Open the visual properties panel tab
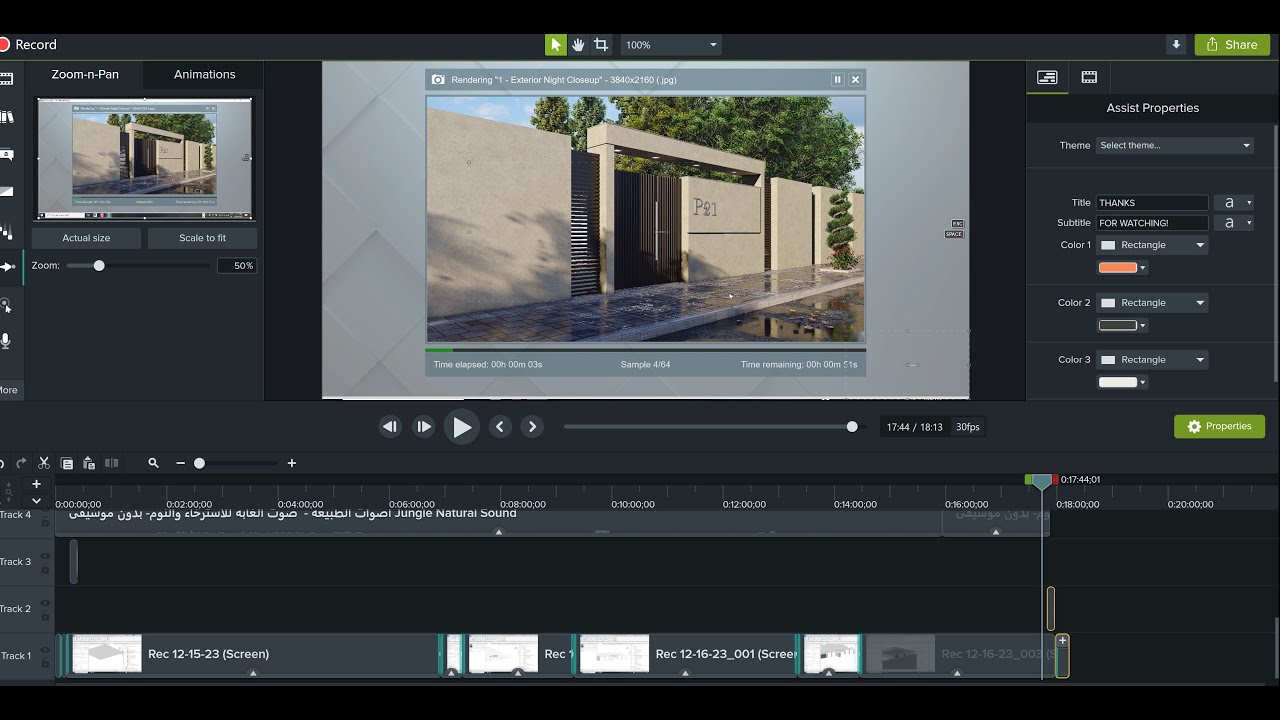Screen dimensions: 1280x720 (1047, 77)
